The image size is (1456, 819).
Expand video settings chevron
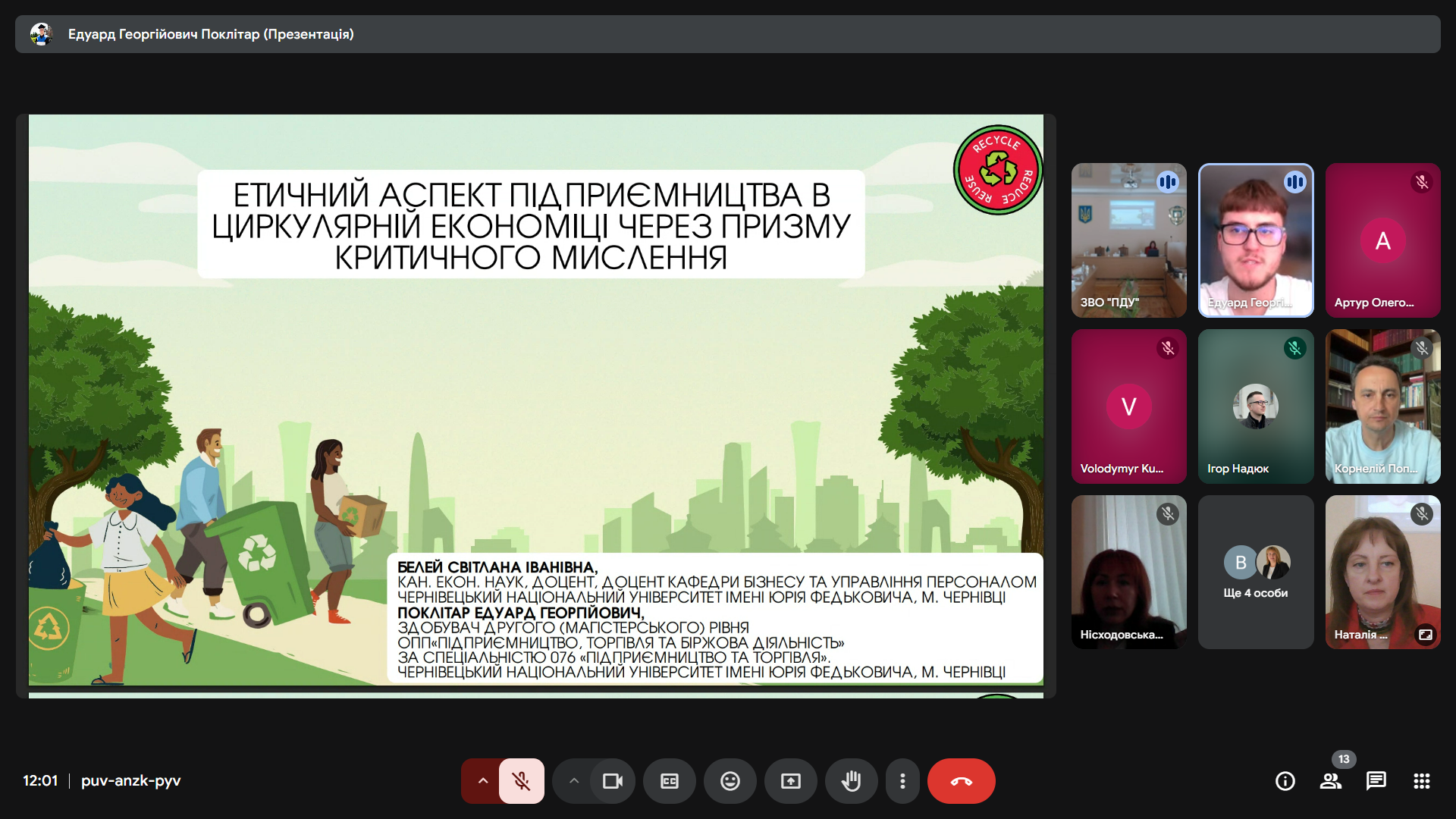pyautogui.click(x=574, y=781)
